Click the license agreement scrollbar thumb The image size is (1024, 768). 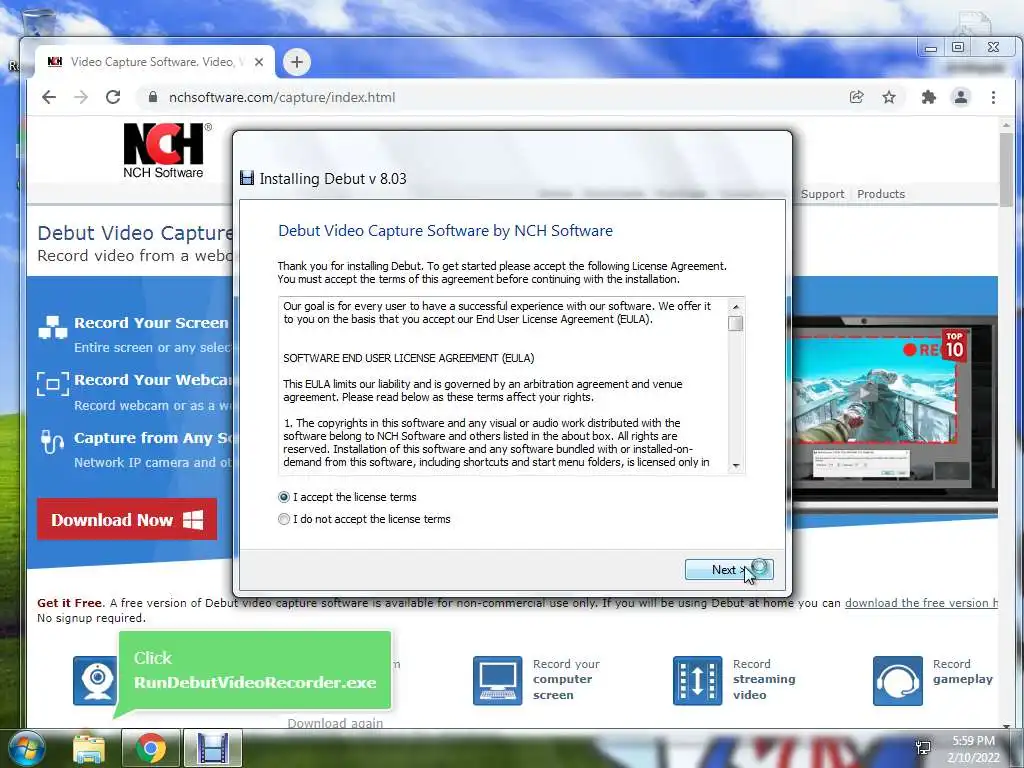pyautogui.click(x=736, y=323)
